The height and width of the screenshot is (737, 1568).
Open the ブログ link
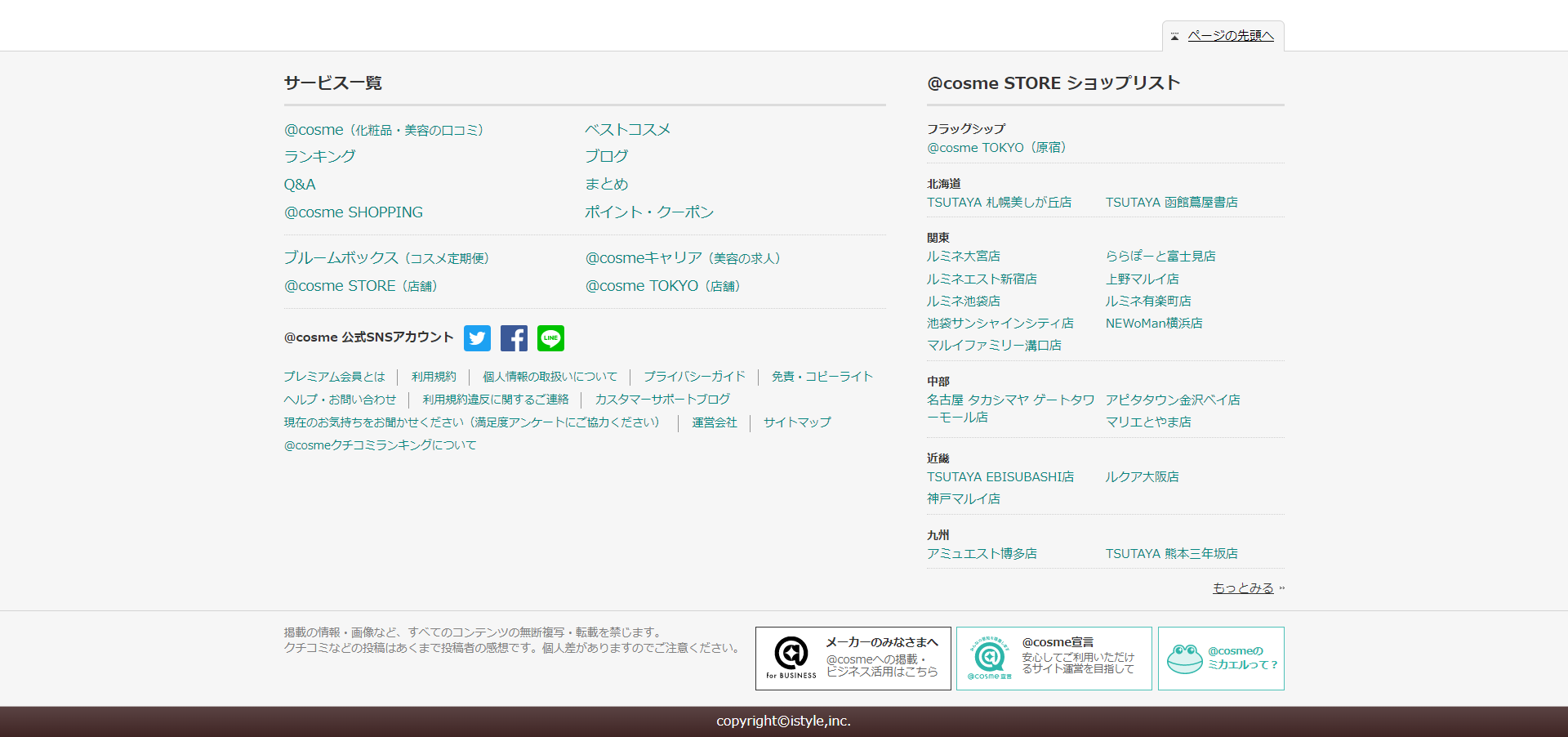coord(607,157)
